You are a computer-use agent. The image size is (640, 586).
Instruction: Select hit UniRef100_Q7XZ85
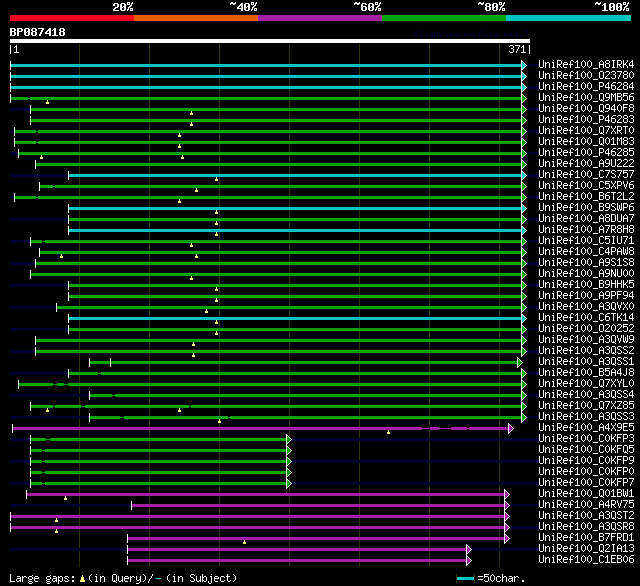[586, 406]
